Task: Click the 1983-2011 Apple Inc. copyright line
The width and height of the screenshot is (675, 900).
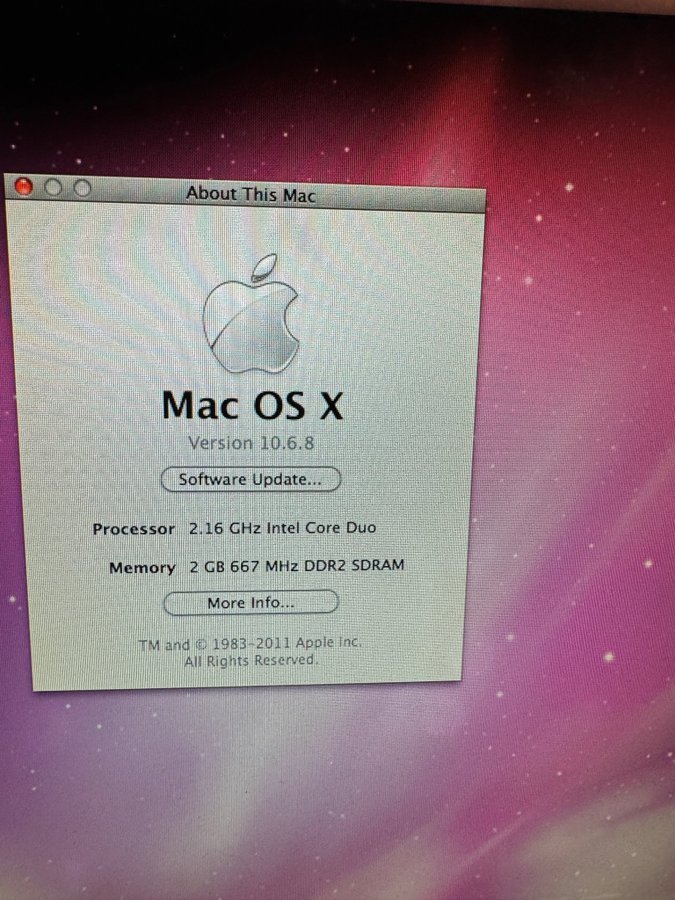Action: pos(250,644)
